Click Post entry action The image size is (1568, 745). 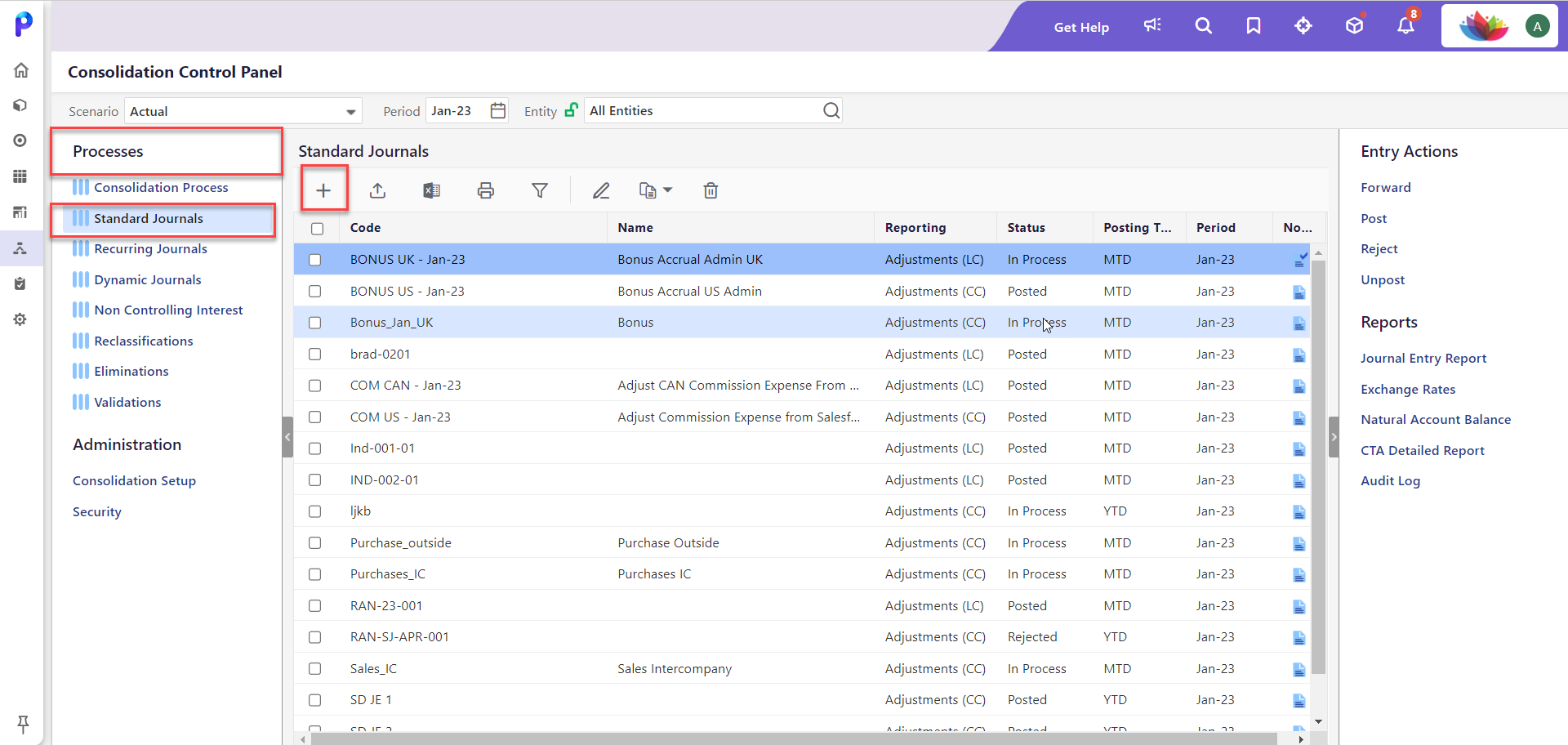coord(1374,218)
